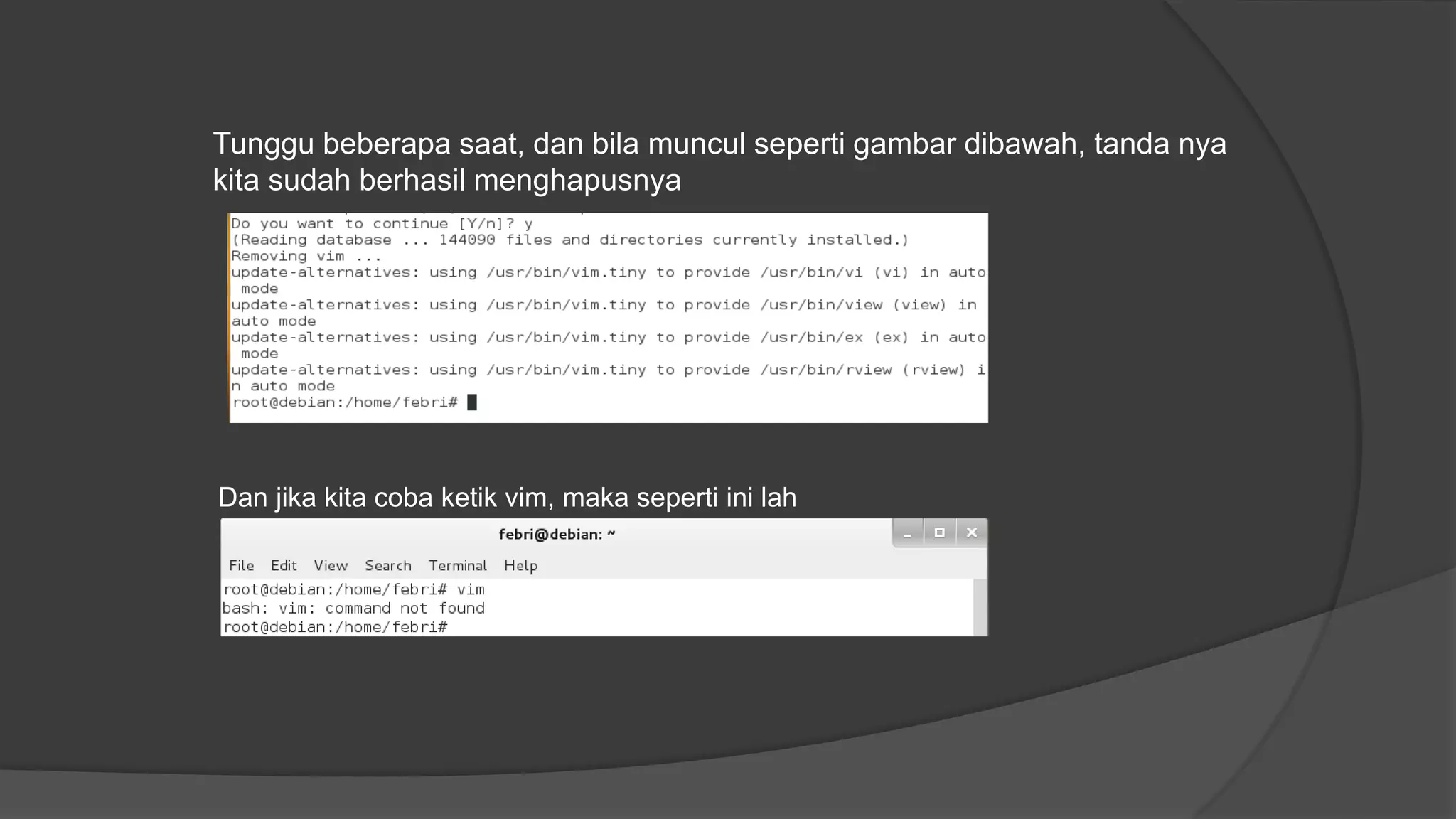Open the Search menu in terminal

[x=388, y=566]
